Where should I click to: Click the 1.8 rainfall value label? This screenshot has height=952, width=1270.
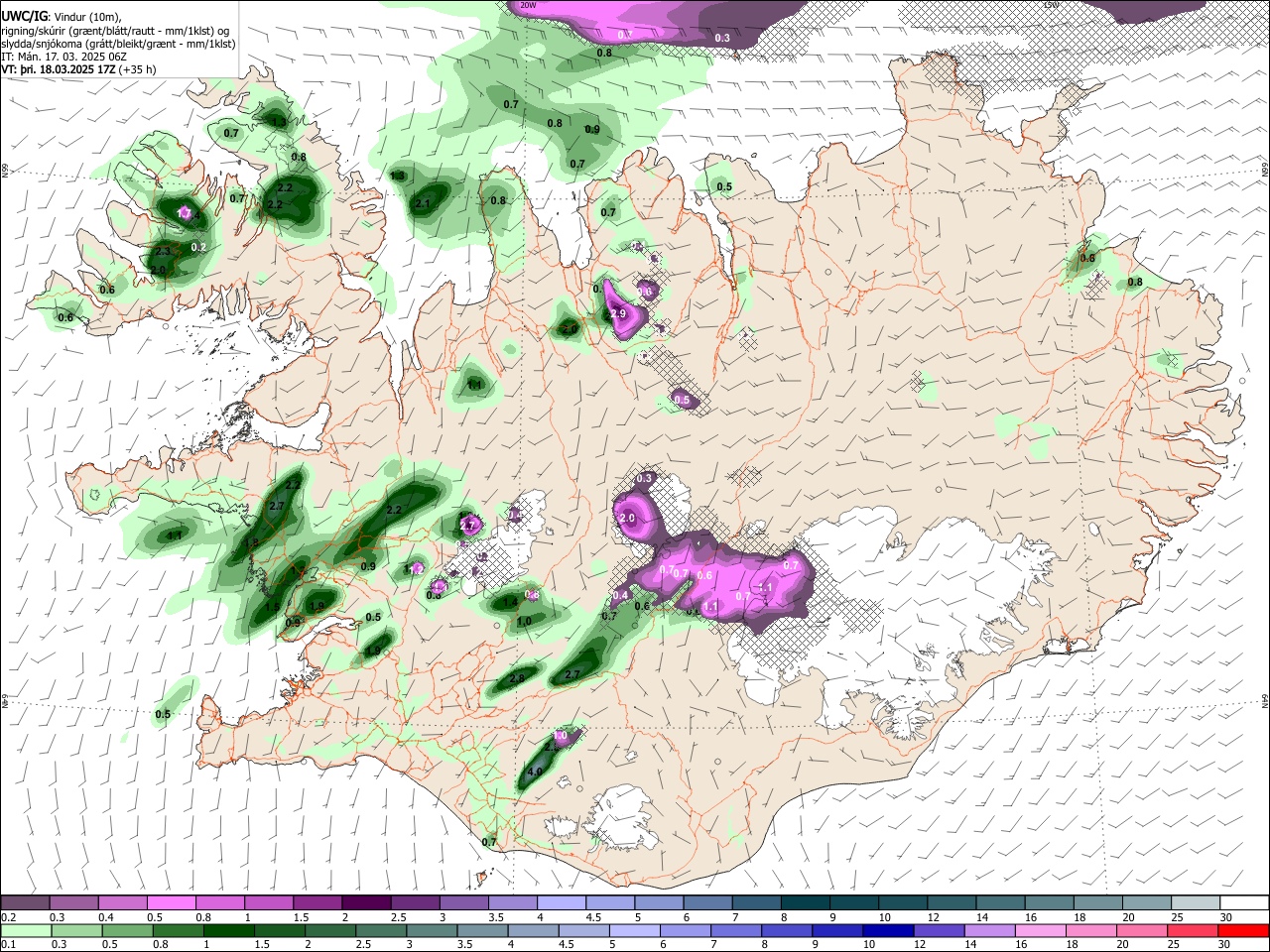[251, 542]
